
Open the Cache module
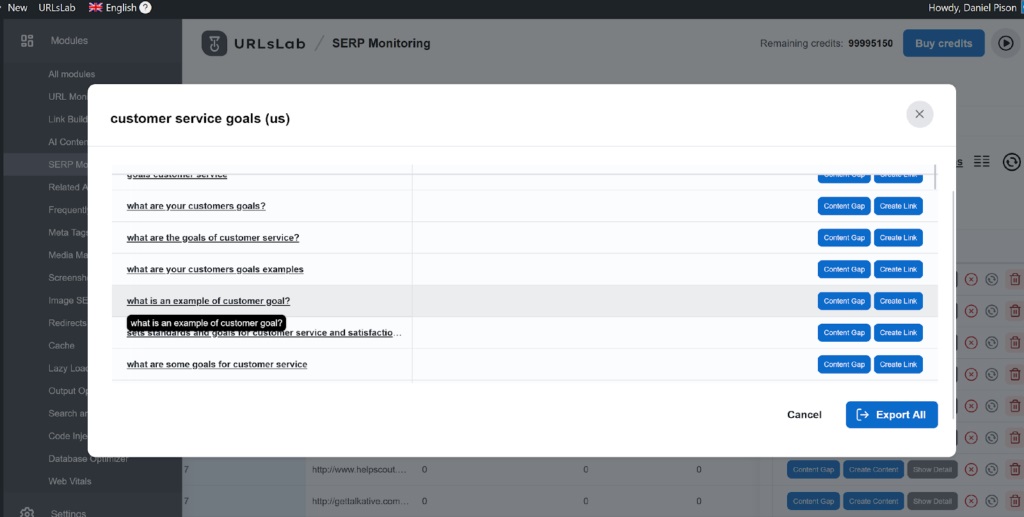(x=61, y=345)
